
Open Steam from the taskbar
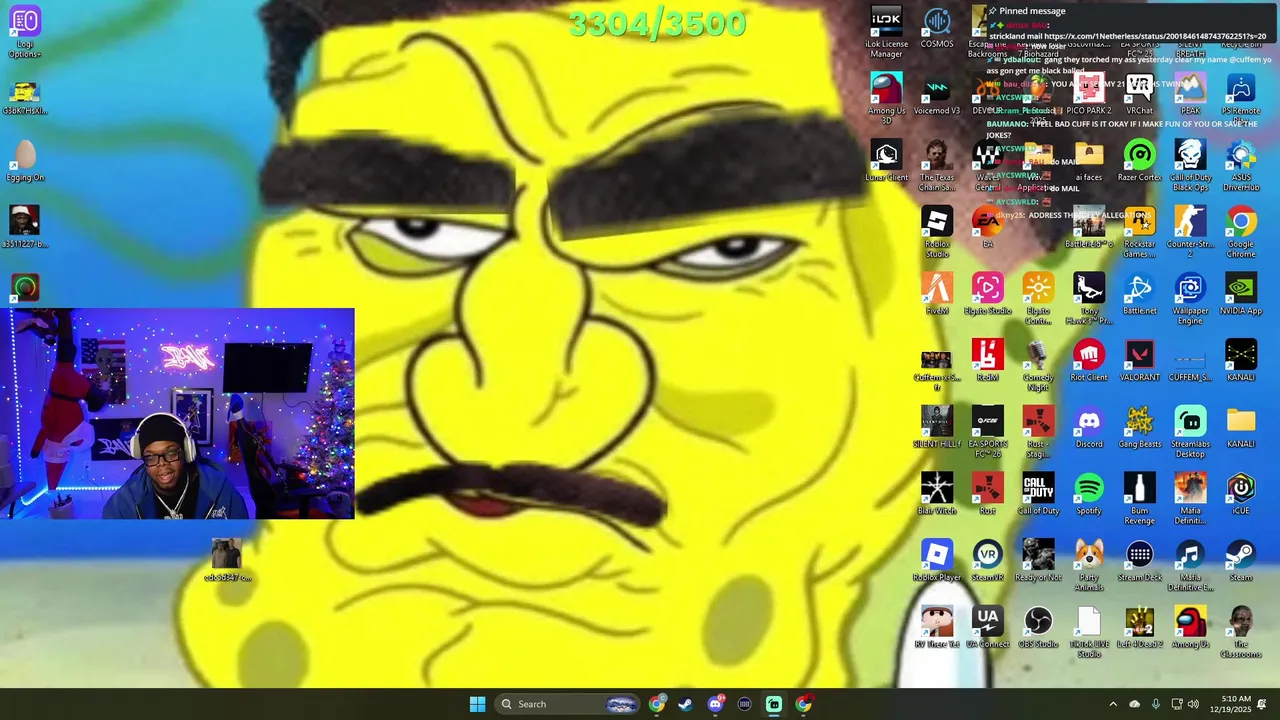685,704
